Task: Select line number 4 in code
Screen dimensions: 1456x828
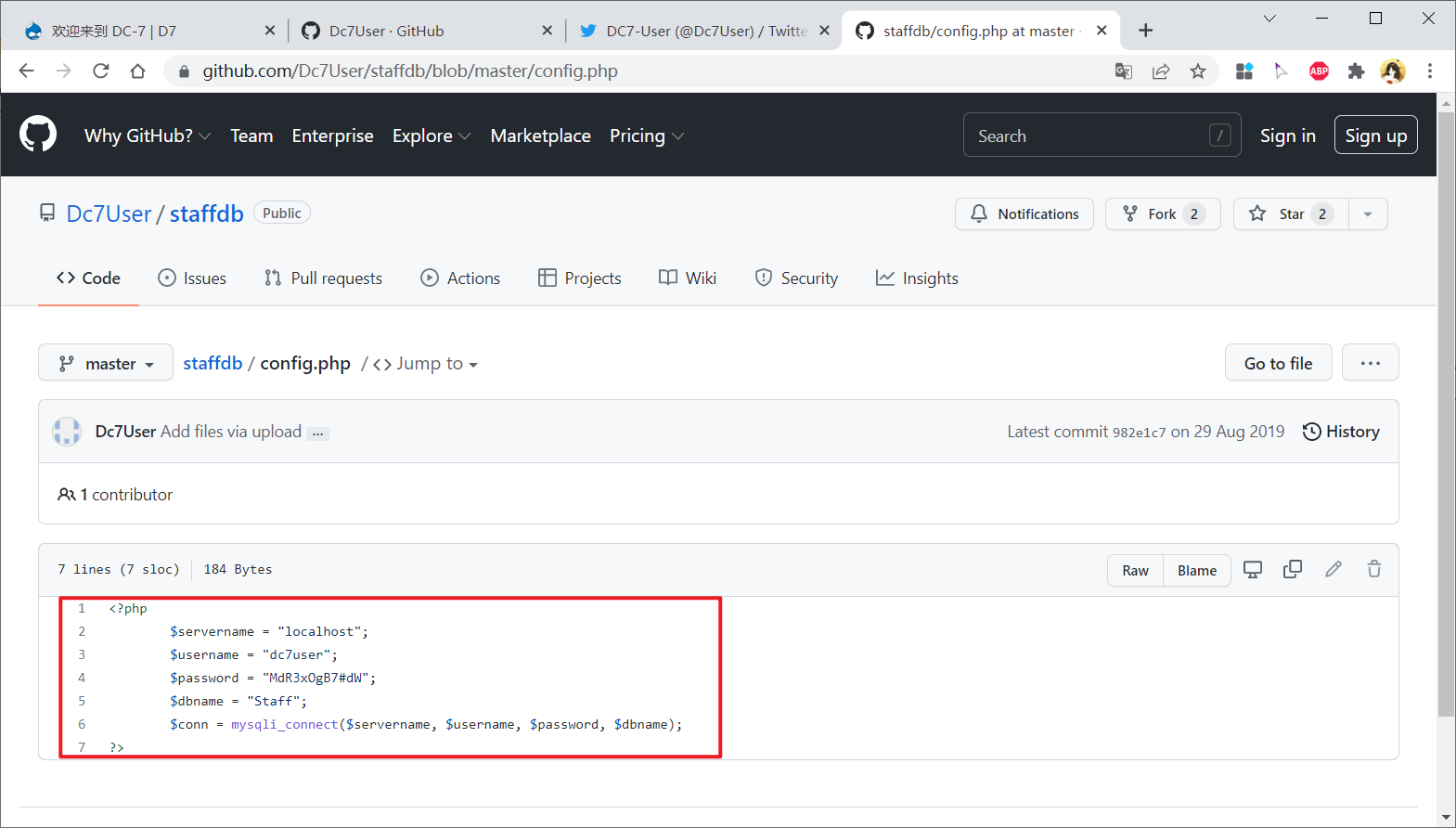Action: coord(82,678)
